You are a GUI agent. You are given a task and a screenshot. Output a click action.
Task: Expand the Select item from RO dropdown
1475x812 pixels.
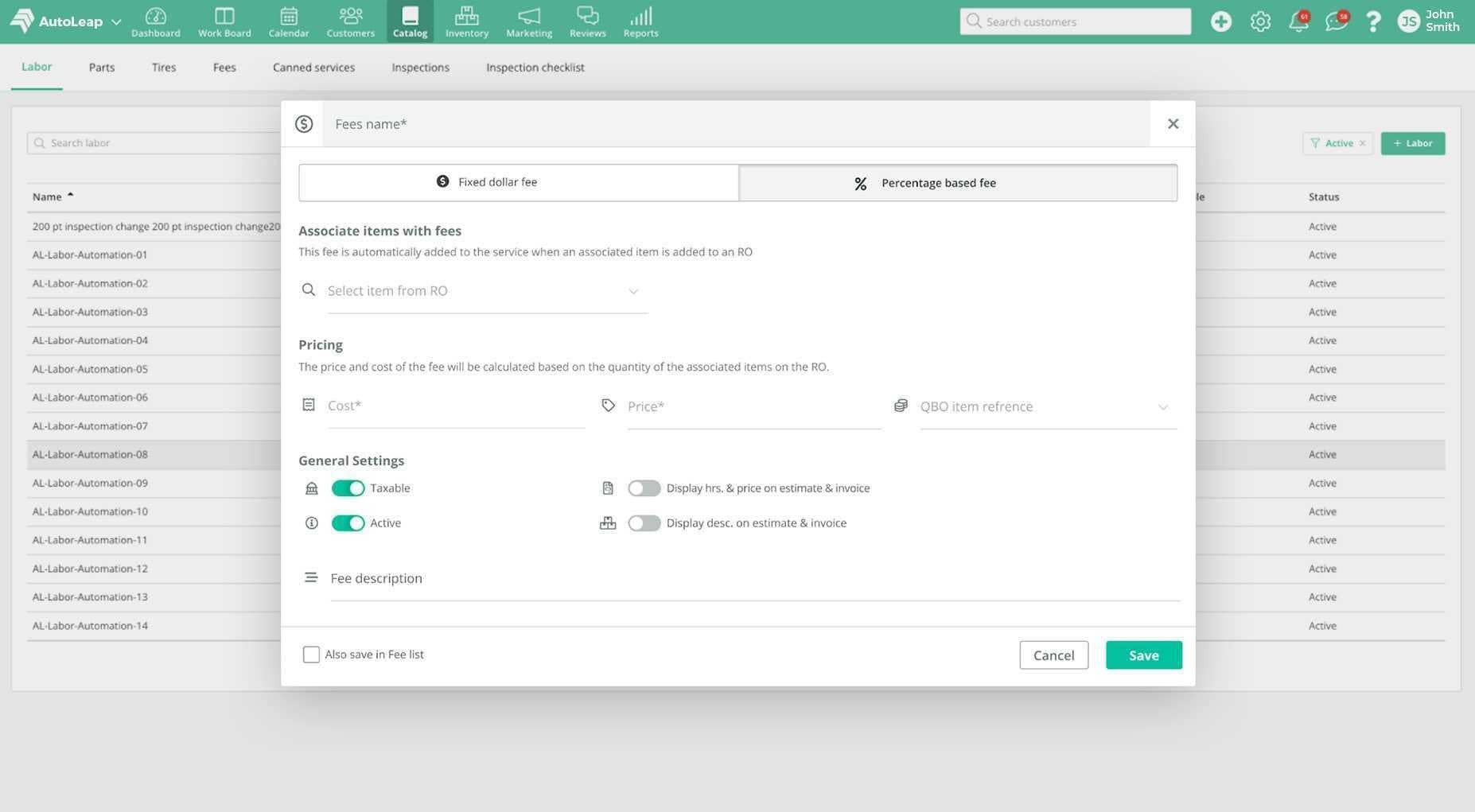click(631, 289)
